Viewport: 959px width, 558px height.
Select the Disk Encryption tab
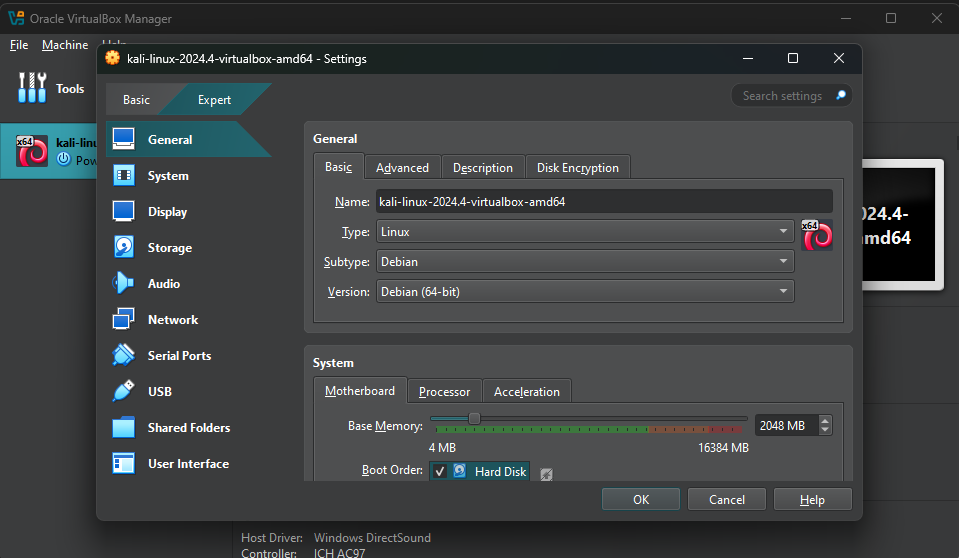(577, 168)
